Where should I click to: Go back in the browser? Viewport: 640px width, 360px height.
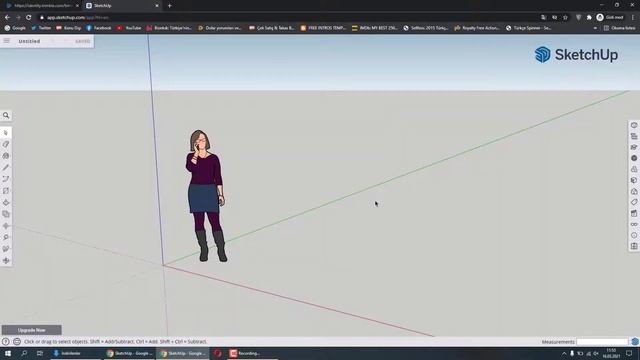click(x=7, y=18)
